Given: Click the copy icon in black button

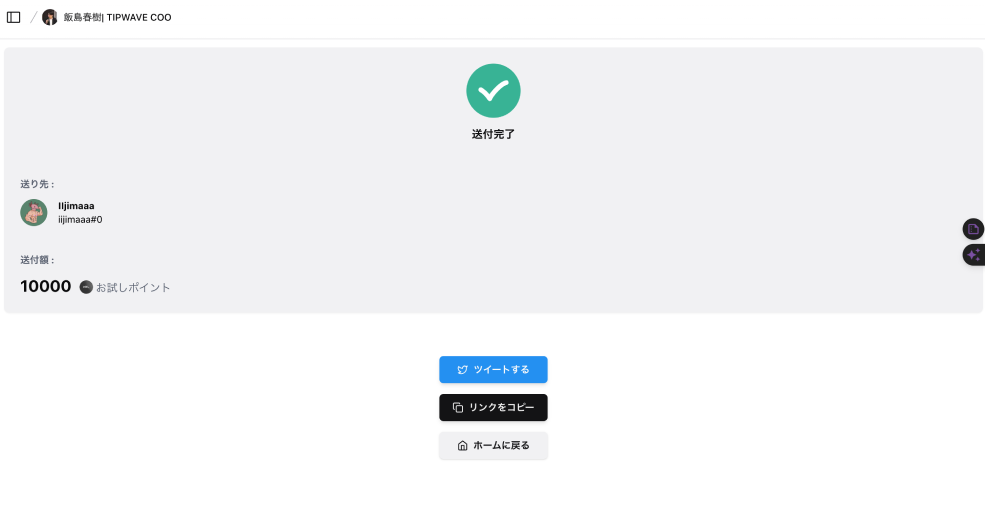Looking at the screenshot, I should pyautogui.click(x=457, y=408).
